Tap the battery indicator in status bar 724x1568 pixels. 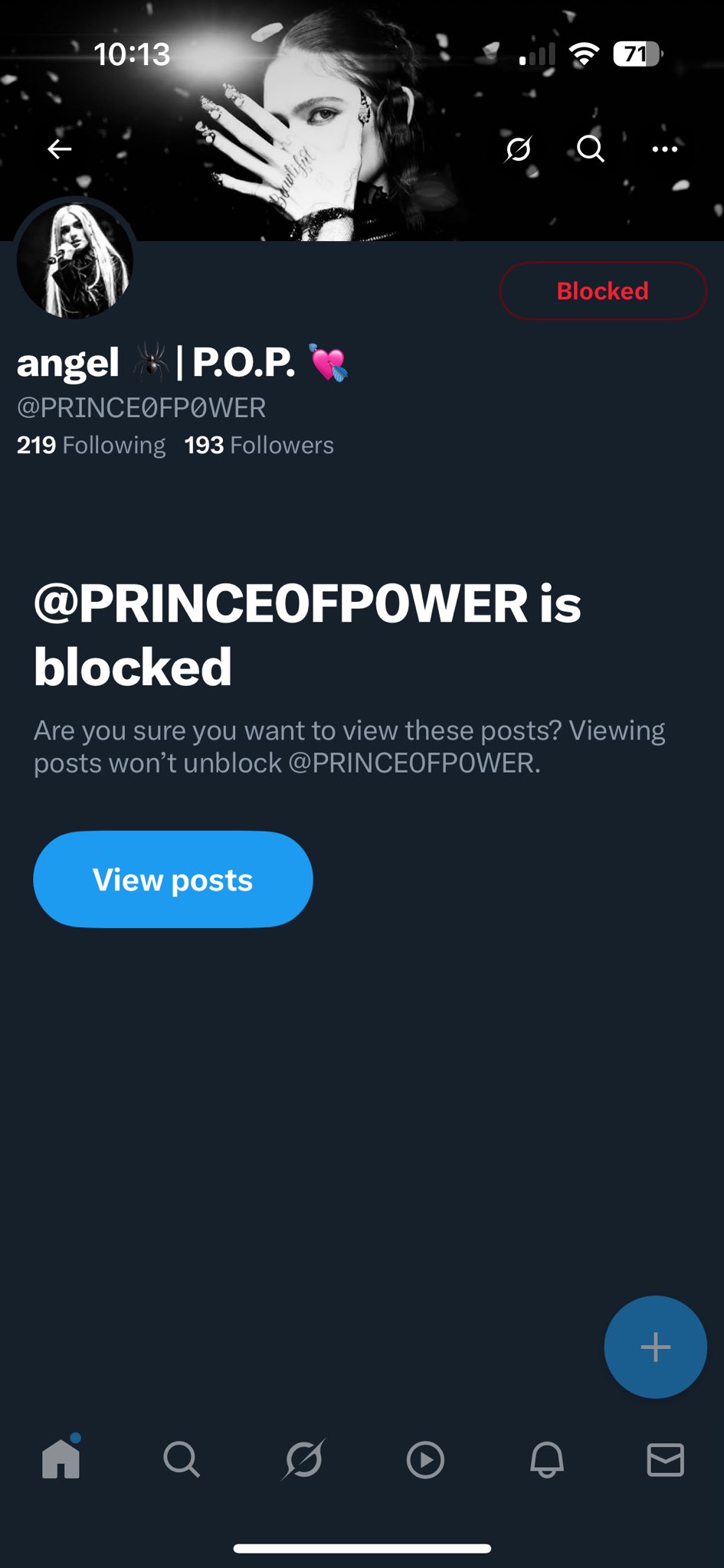(x=637, y=54)
